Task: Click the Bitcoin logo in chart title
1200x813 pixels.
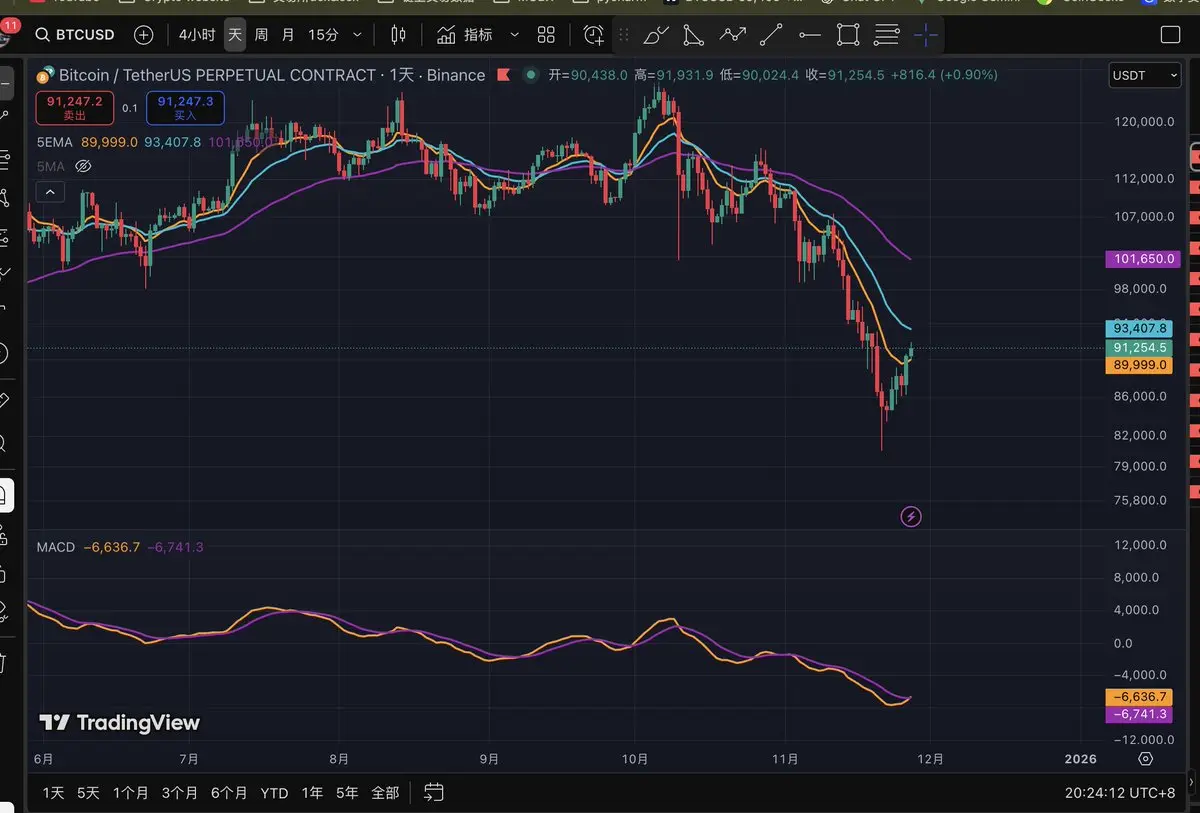Action: point(45,75)
